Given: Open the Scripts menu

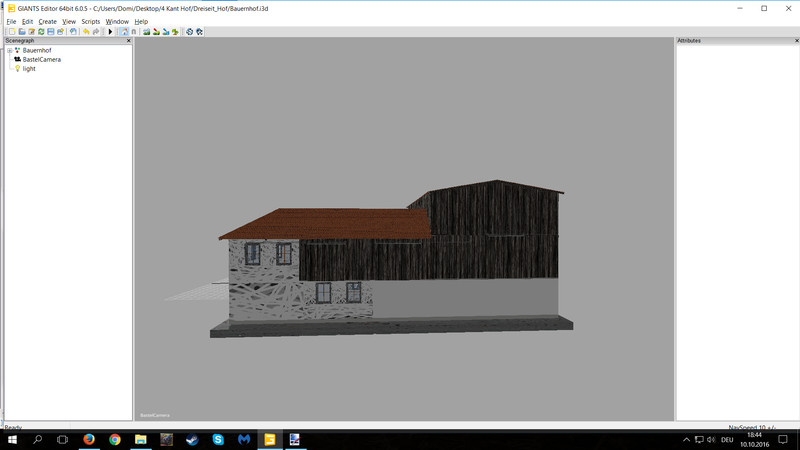Looking at the screenshot, I should (90, 21).
